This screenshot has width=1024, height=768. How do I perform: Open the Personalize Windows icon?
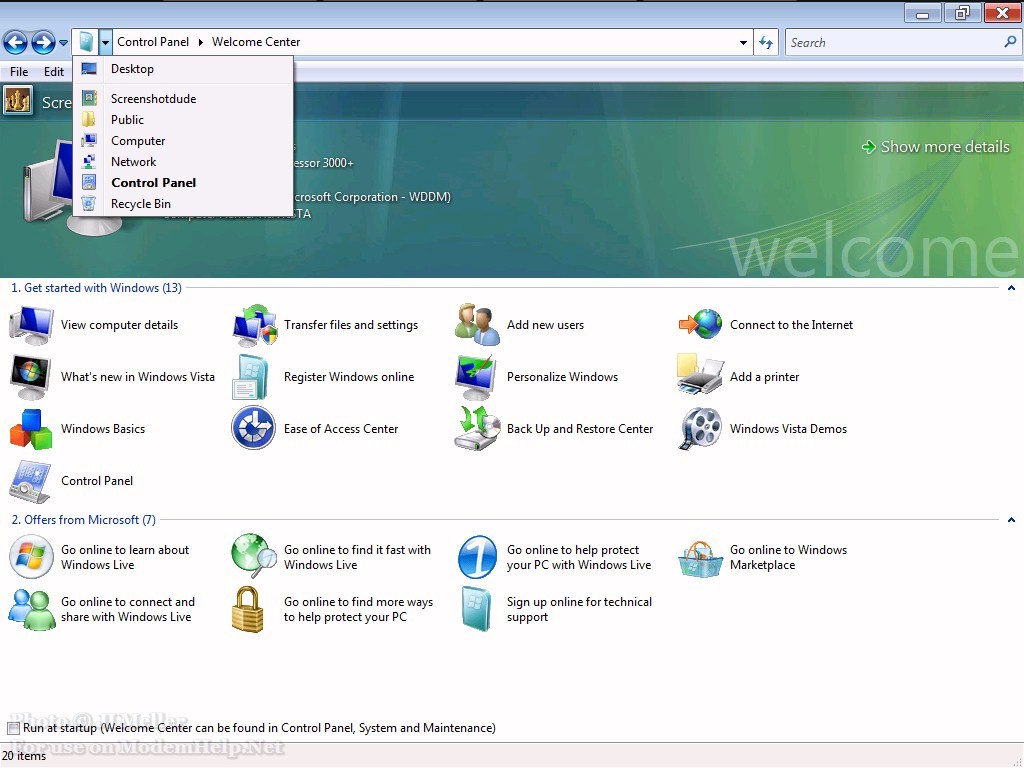(477, 377)
